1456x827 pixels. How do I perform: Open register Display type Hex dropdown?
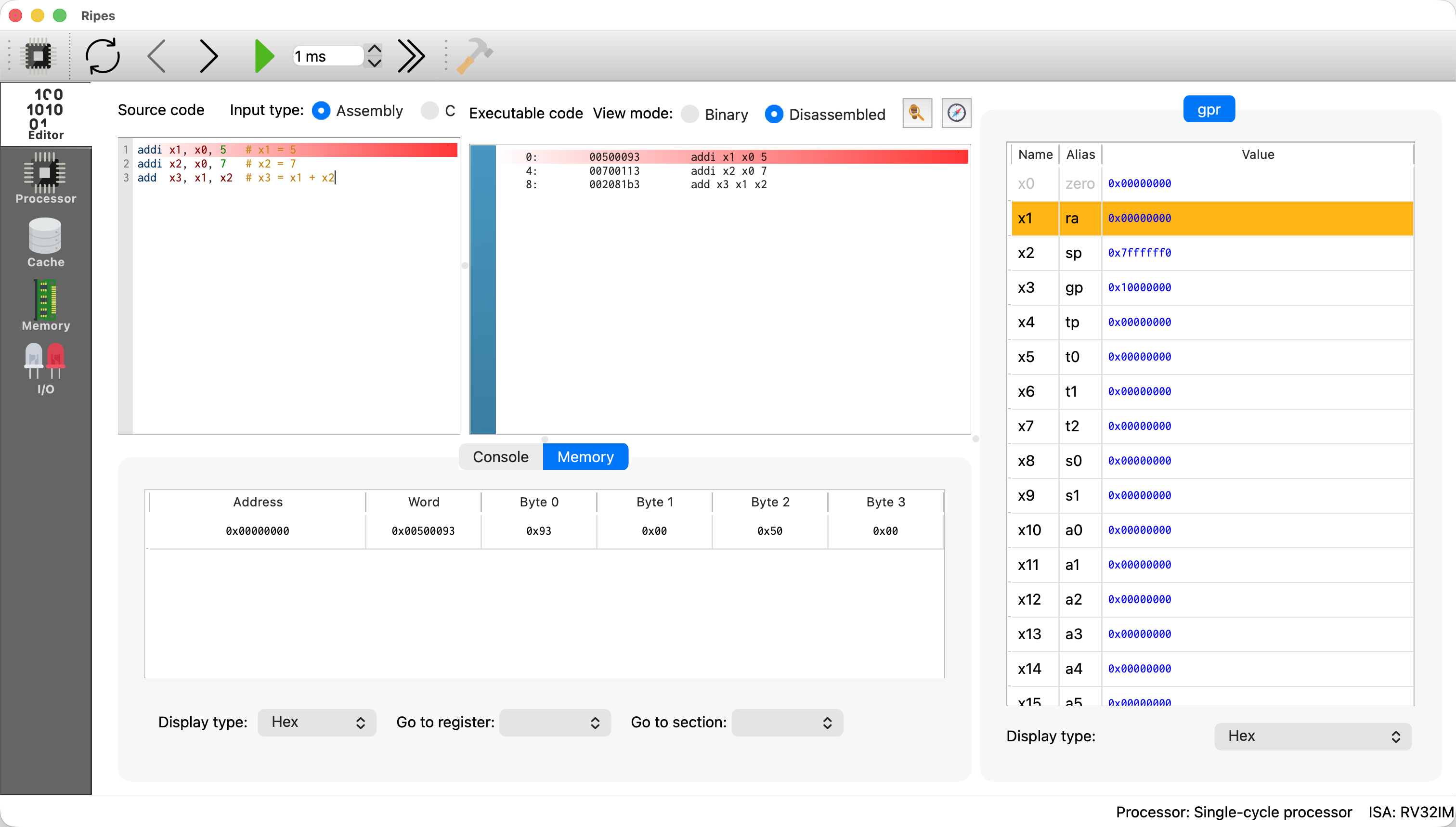1313,736
